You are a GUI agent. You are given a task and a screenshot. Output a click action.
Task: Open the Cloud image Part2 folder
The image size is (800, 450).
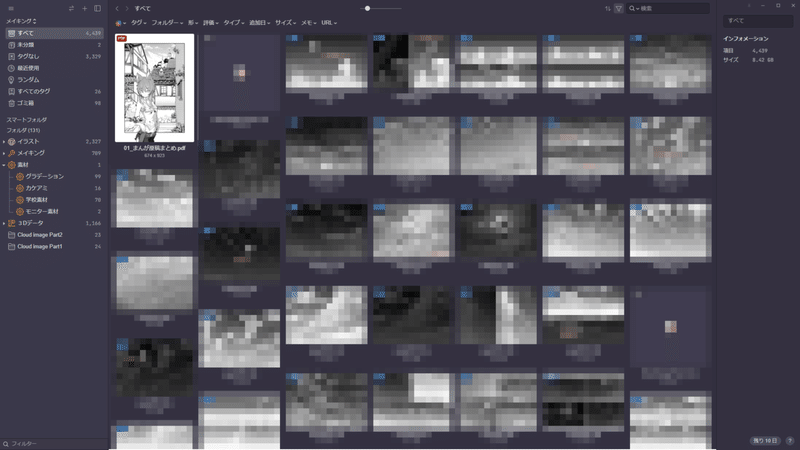click(x=54, y=235)
